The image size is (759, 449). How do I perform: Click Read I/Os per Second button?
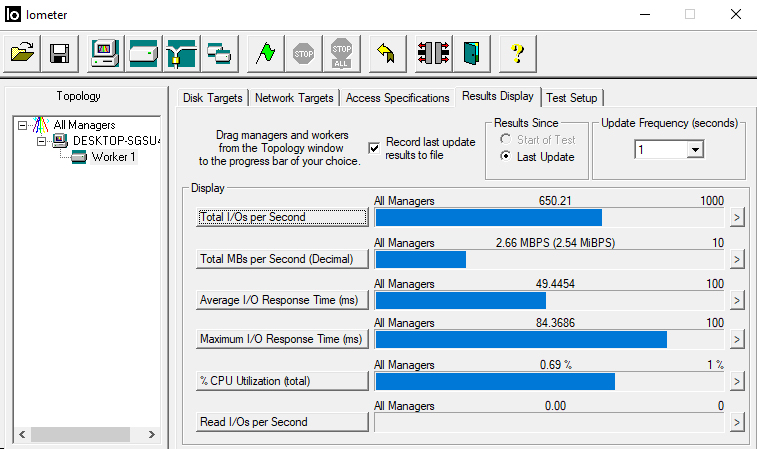282,422
